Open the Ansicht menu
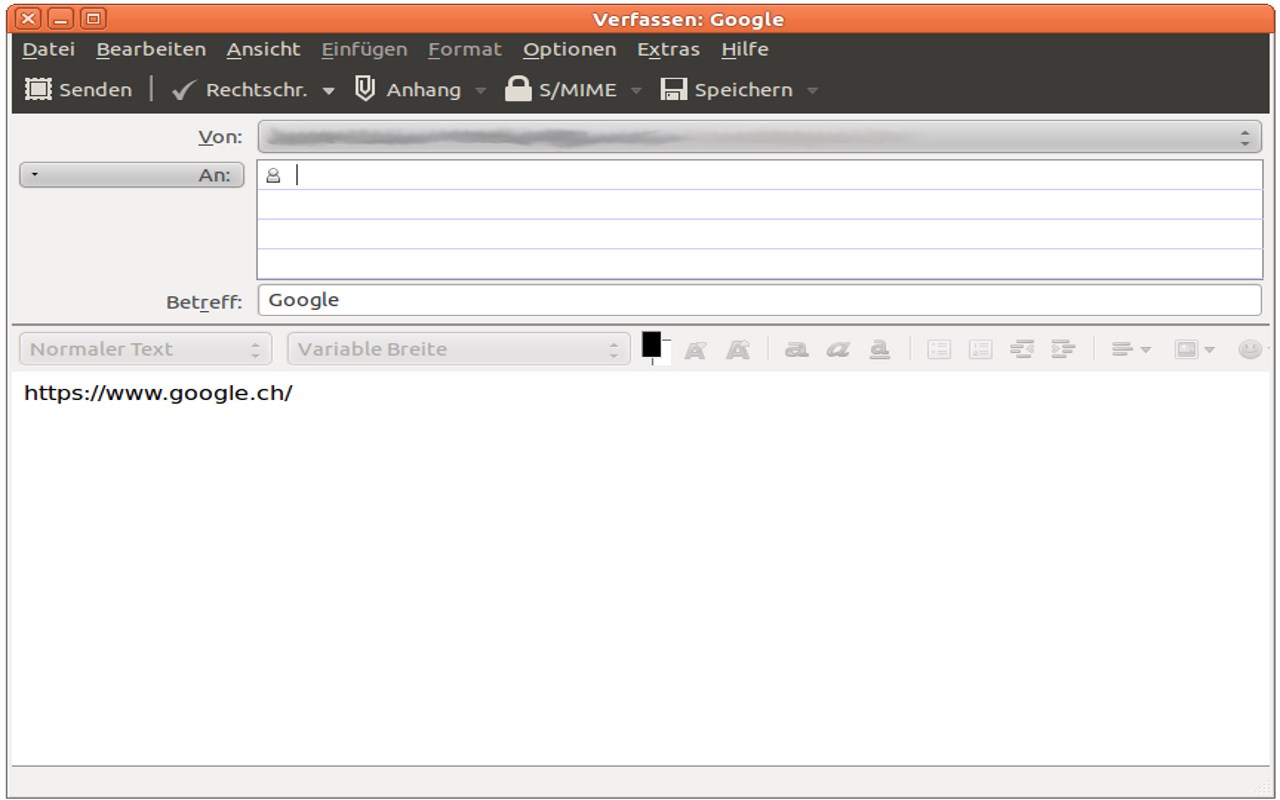This screenshot has width=1280, height=800. pos(263,49)
